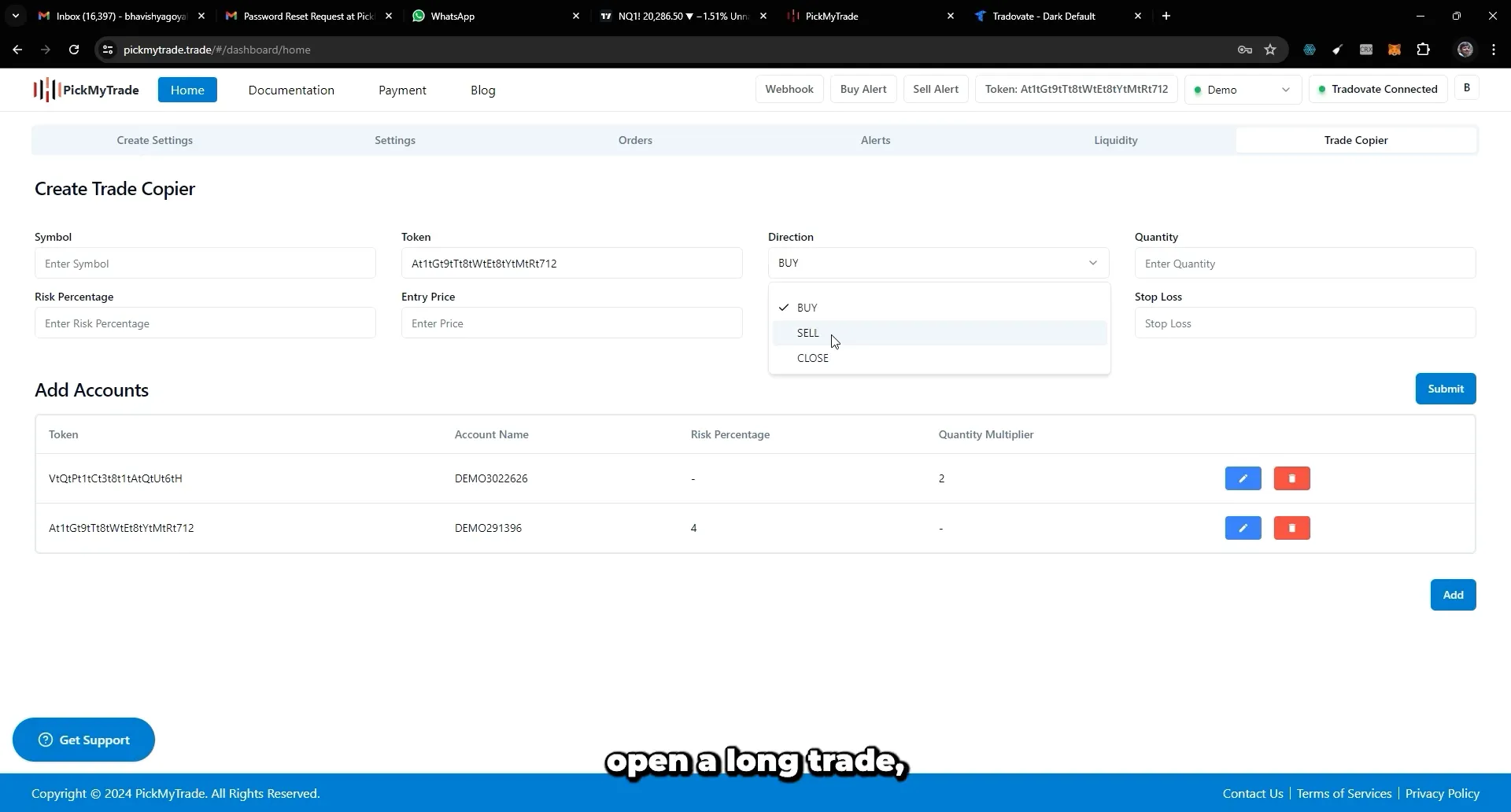Close the Tradovate browser tab
This screenshot has width=1511, height=812.
click(1138, 16)
